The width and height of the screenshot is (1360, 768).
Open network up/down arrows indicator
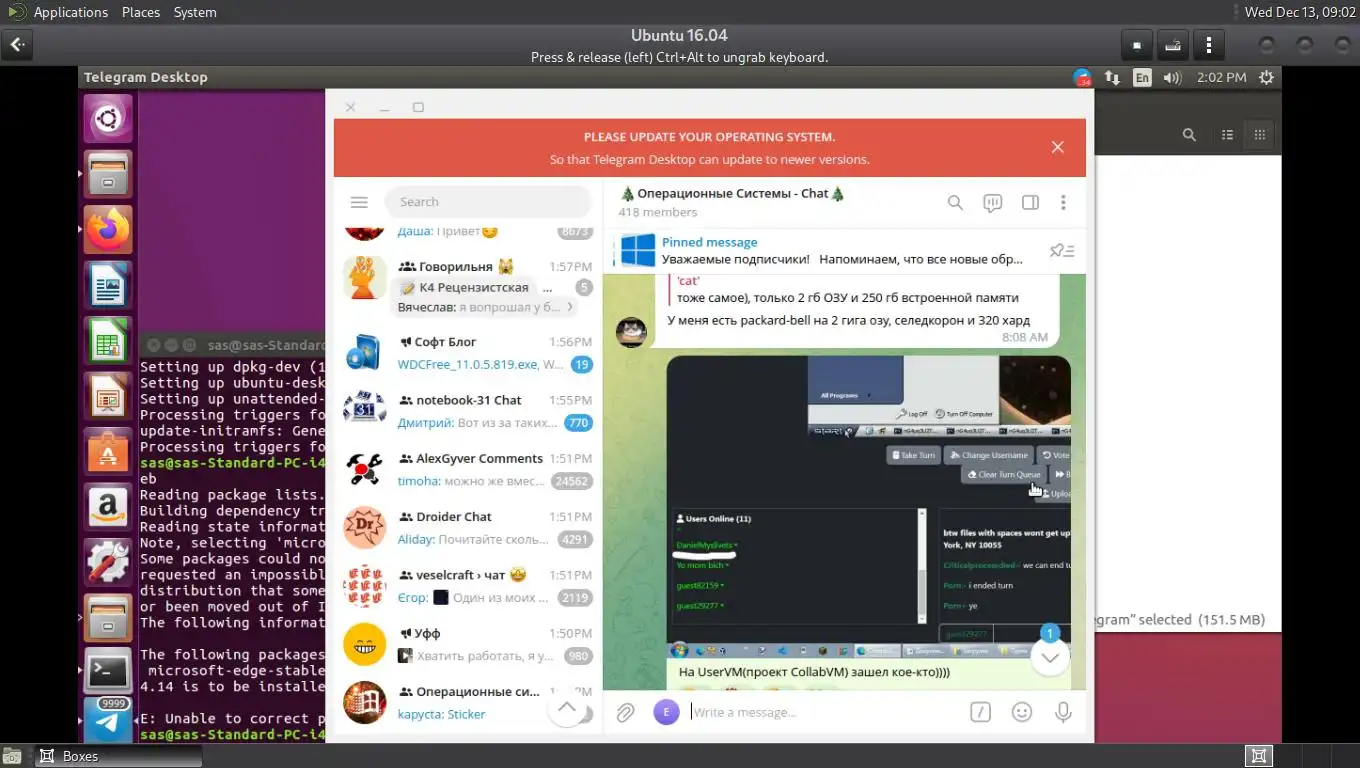(1112, 77)
